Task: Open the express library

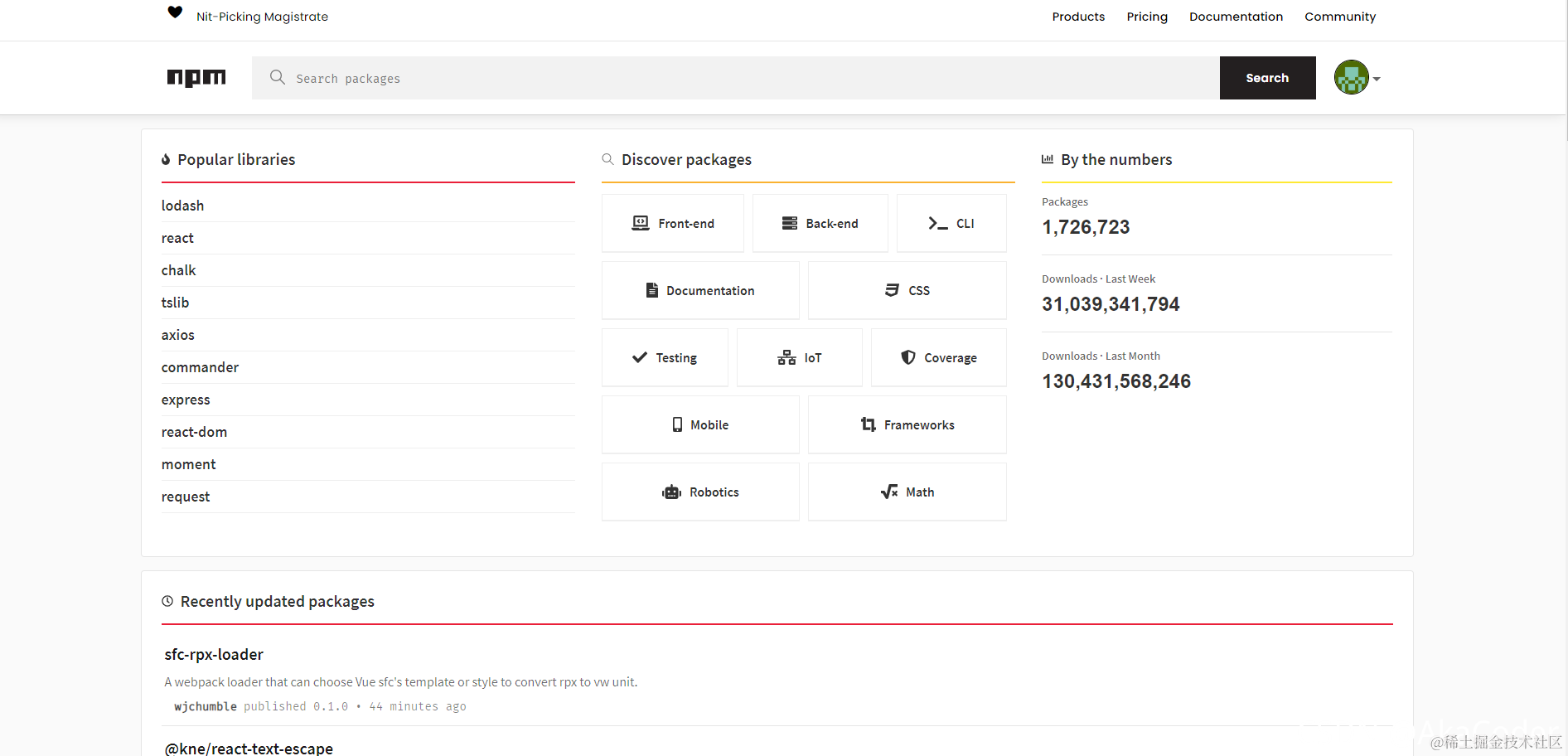Action: pos(186,400)
